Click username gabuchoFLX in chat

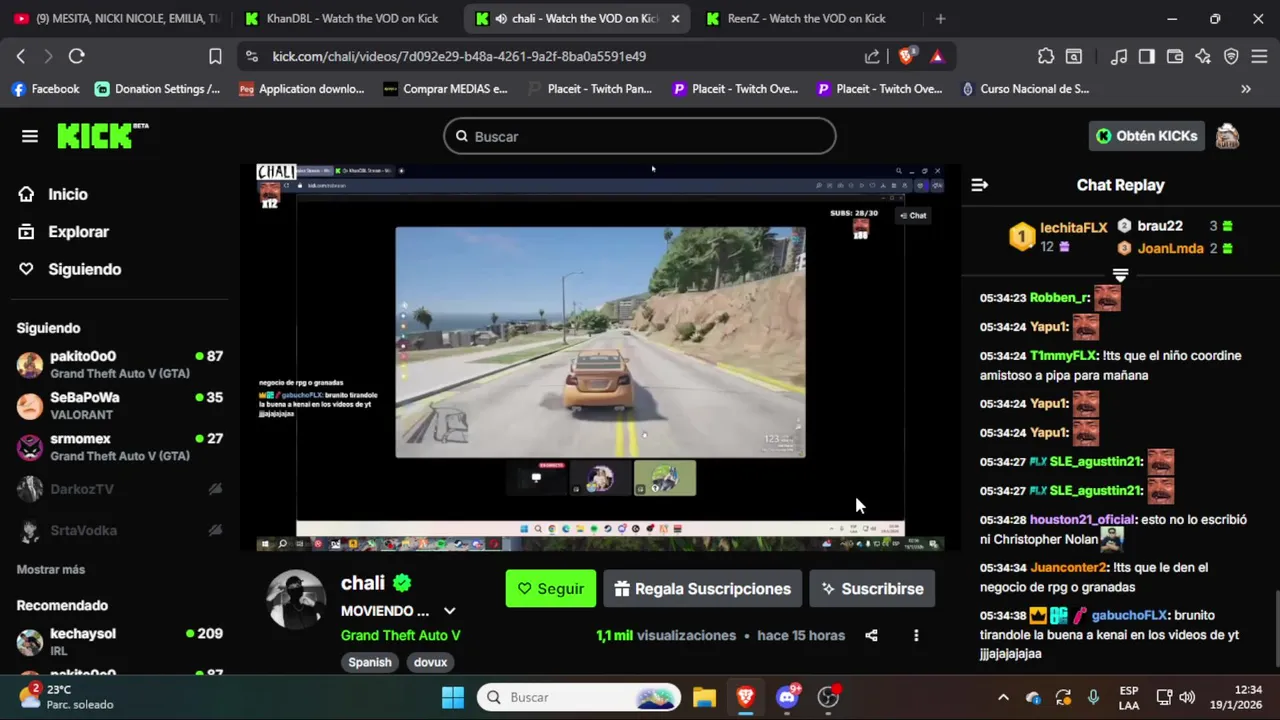point(1129,615)
